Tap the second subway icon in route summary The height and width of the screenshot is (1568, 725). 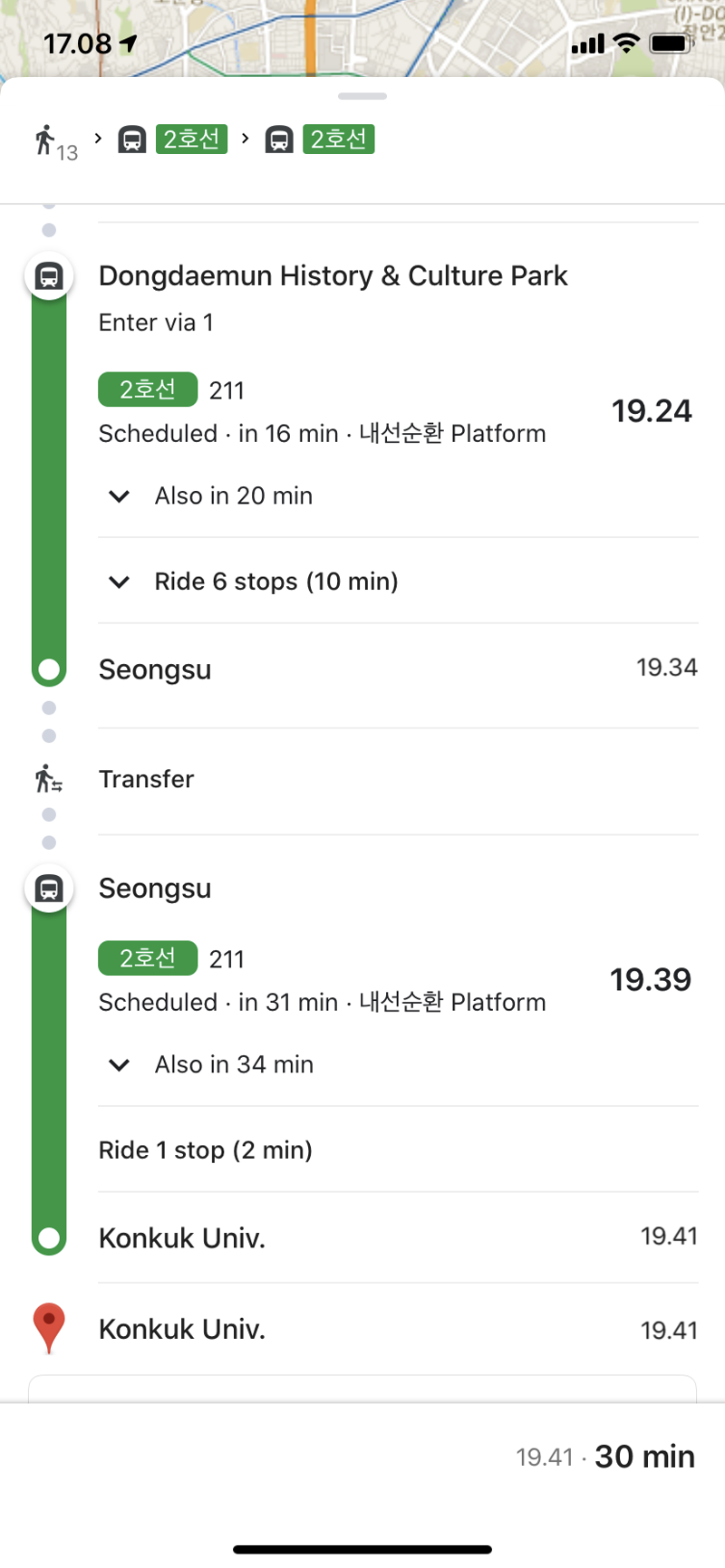pyautogui.click(x=279, y=140)
